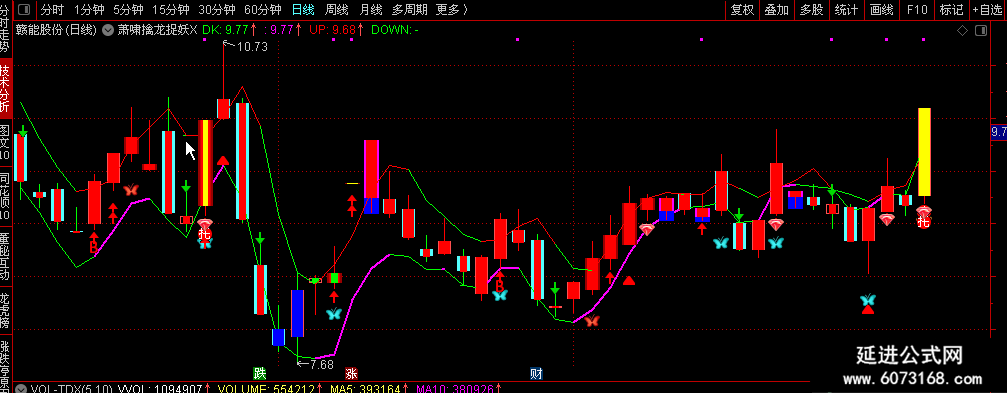Click the yellow highlighted candlestick at right

pos(924,152)
